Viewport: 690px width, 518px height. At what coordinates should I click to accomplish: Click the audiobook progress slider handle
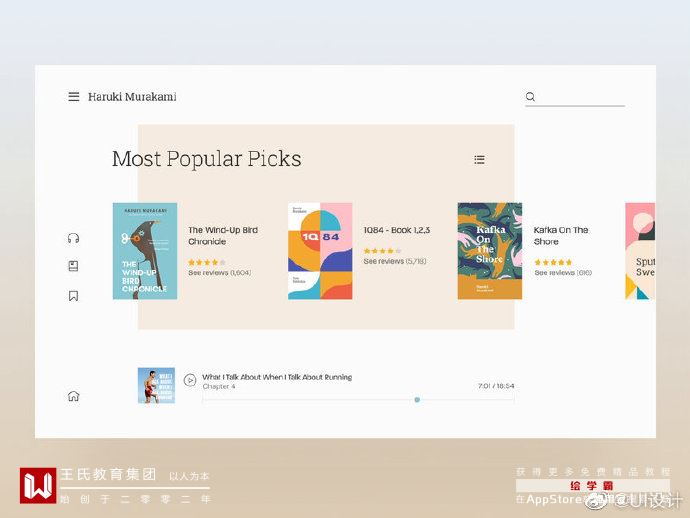[417, 400]
